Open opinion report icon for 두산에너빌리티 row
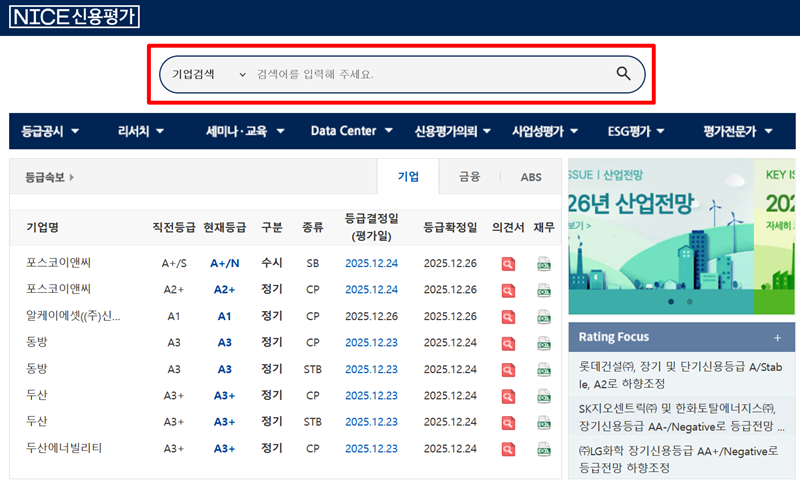Screen dimensions: 800x484 click(x=508, y=449)
